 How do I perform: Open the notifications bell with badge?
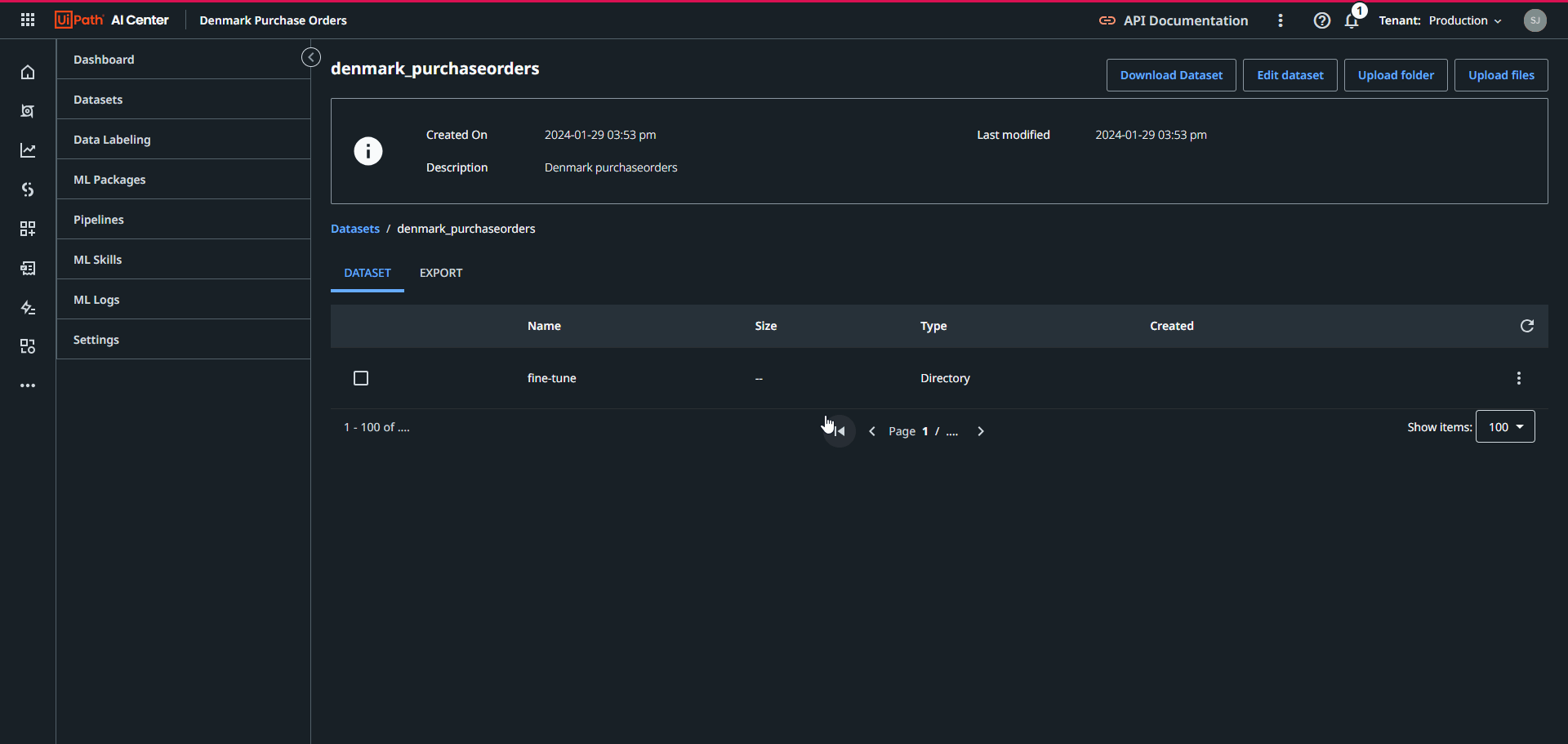pyautogui.click(x=1352, y=20)
